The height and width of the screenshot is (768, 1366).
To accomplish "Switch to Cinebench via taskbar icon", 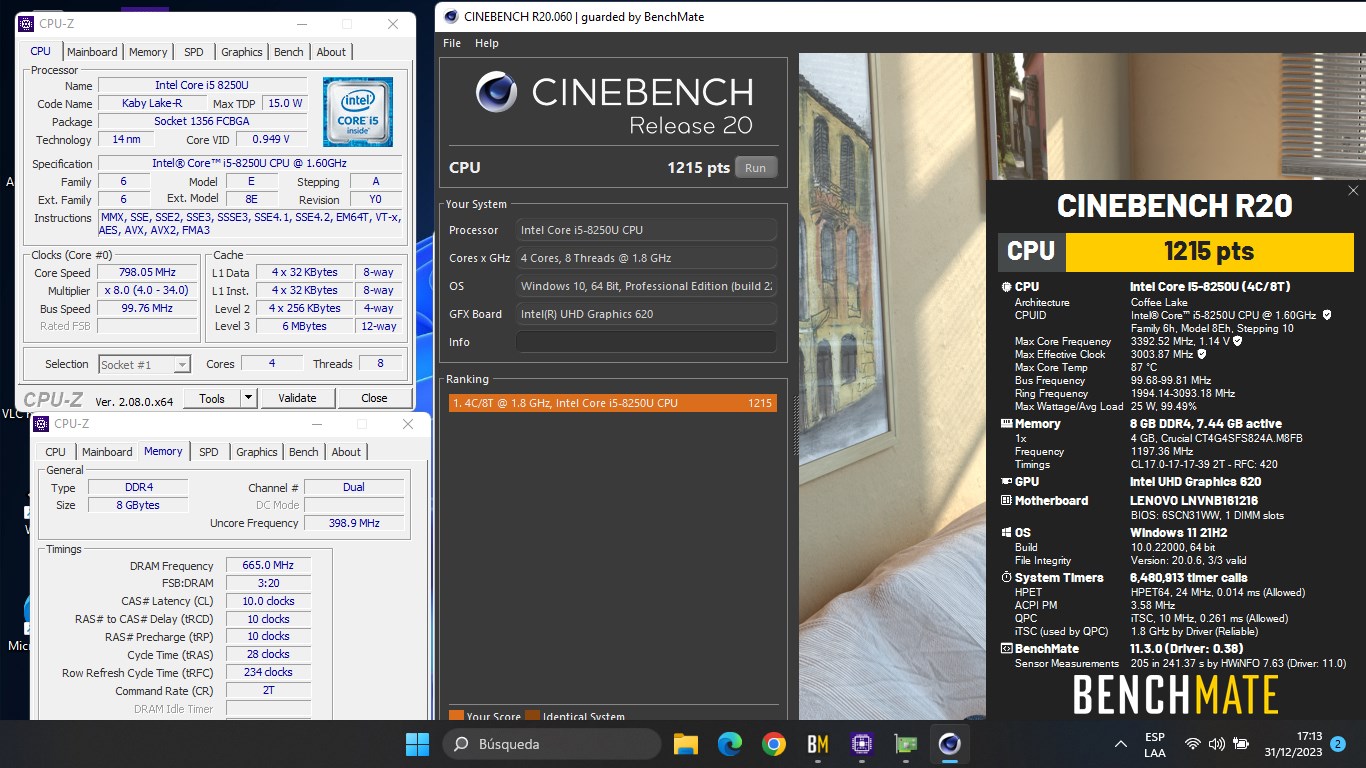I will coord(949,744).
